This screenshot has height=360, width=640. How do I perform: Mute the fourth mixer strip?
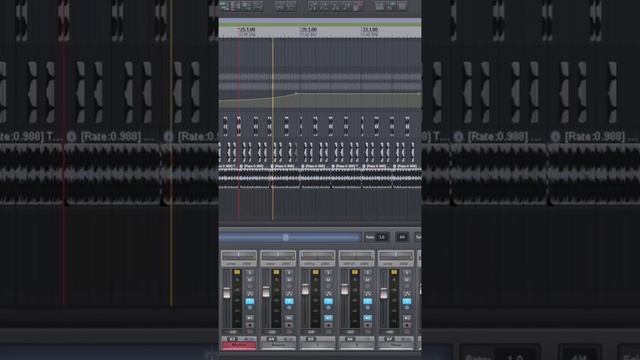pos(367,280)
